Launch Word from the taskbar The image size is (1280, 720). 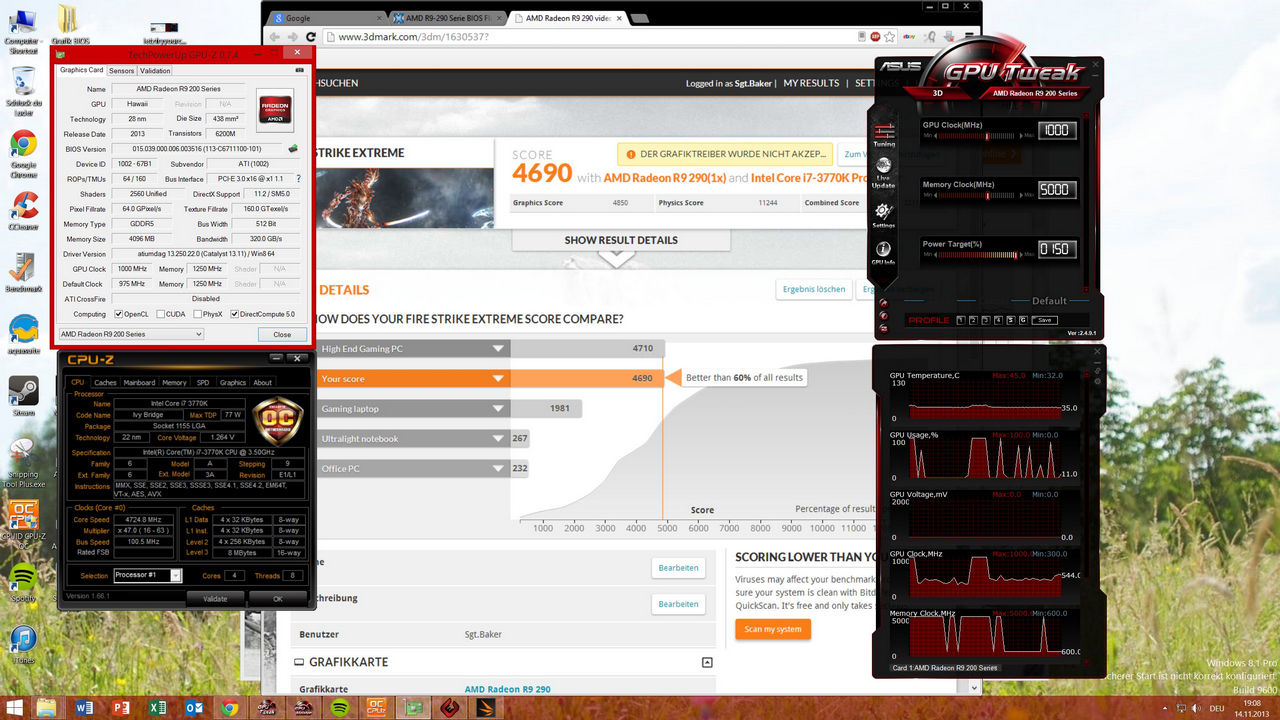[x=84, y=708]
